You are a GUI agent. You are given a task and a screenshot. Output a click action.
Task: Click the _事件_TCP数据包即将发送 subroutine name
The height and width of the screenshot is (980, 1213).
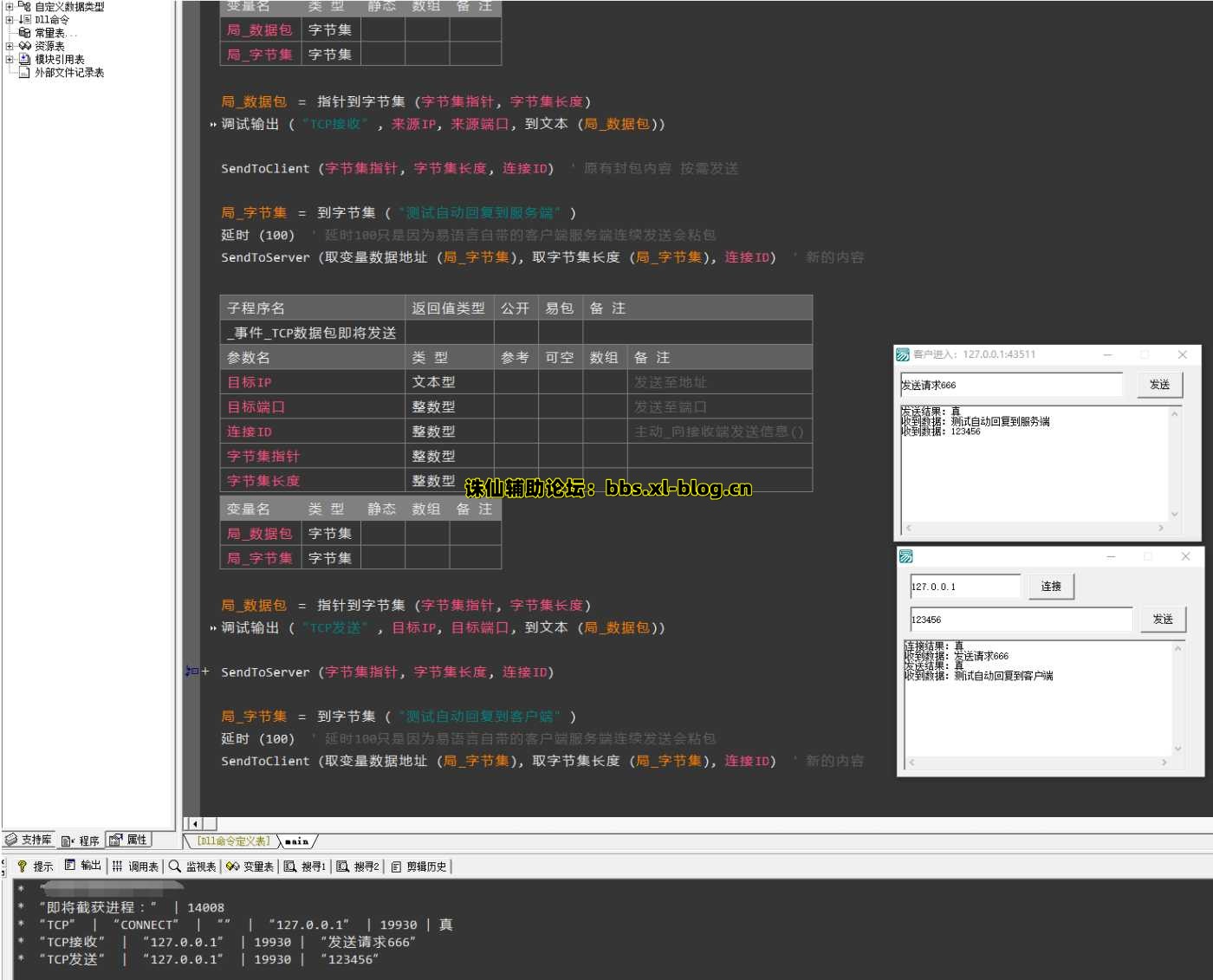point(312,333)
